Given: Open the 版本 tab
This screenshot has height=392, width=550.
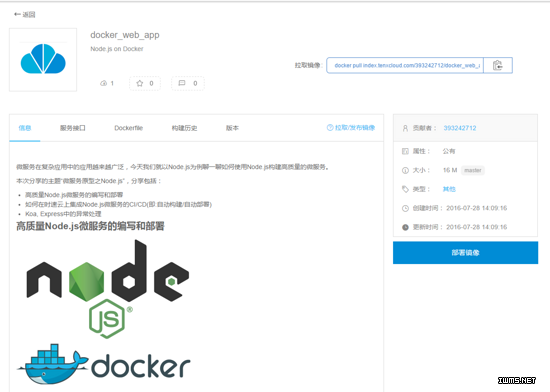Looking at the screenshot, I should coord(232,128).
